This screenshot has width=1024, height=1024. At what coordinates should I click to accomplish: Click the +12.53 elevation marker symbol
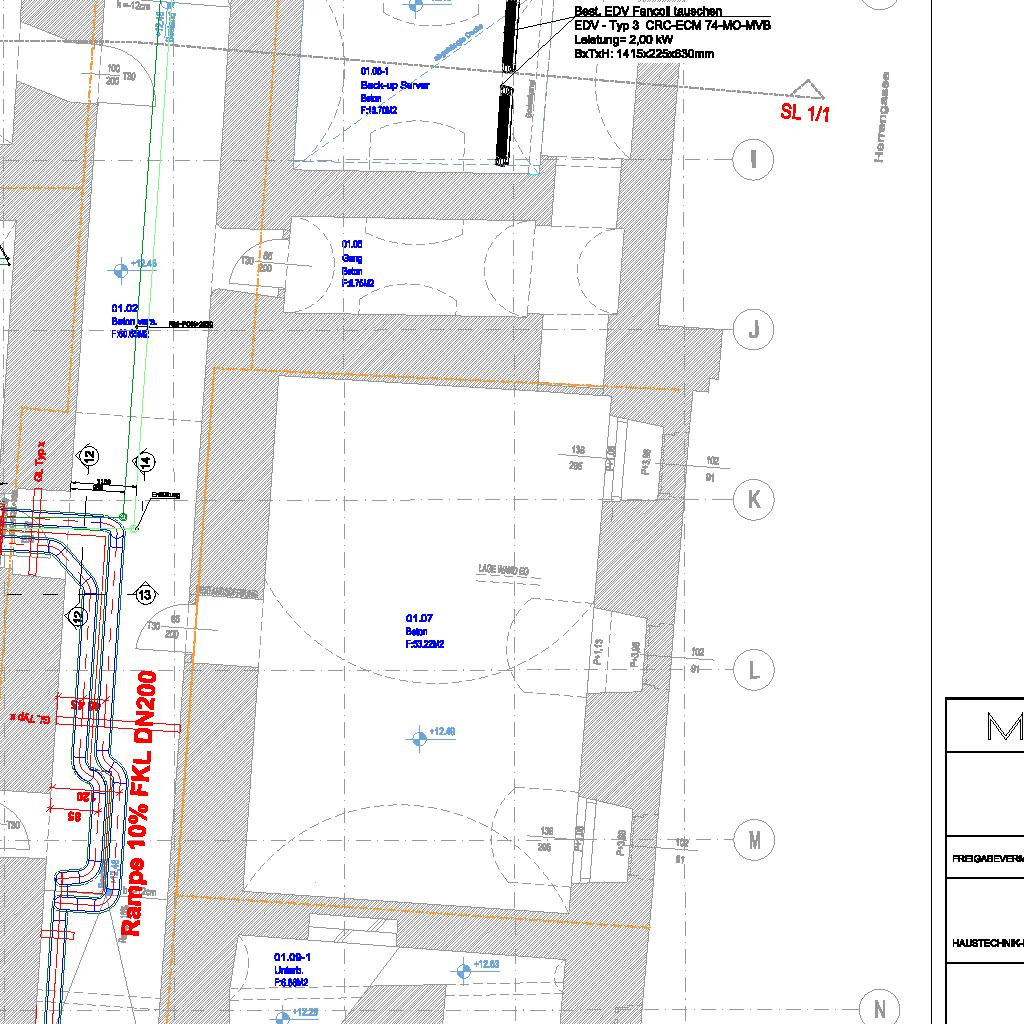463,970
